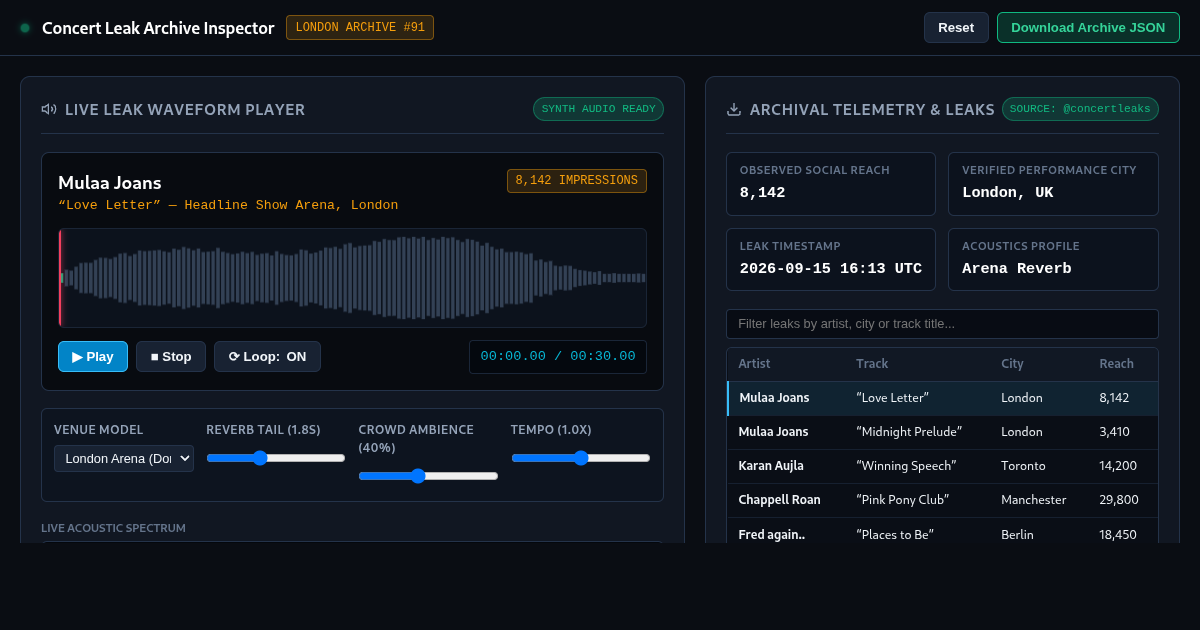Screen dimensions: 1200x630
Task: Start playback with the Play button
Action: 93,356
